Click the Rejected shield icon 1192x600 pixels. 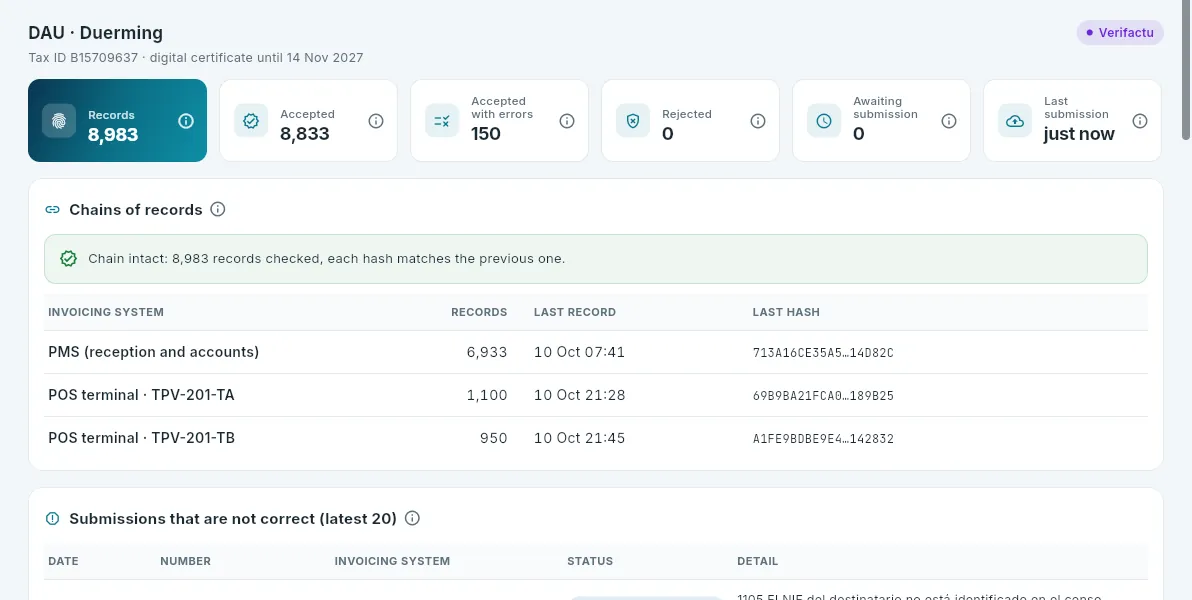pos(632,121)
